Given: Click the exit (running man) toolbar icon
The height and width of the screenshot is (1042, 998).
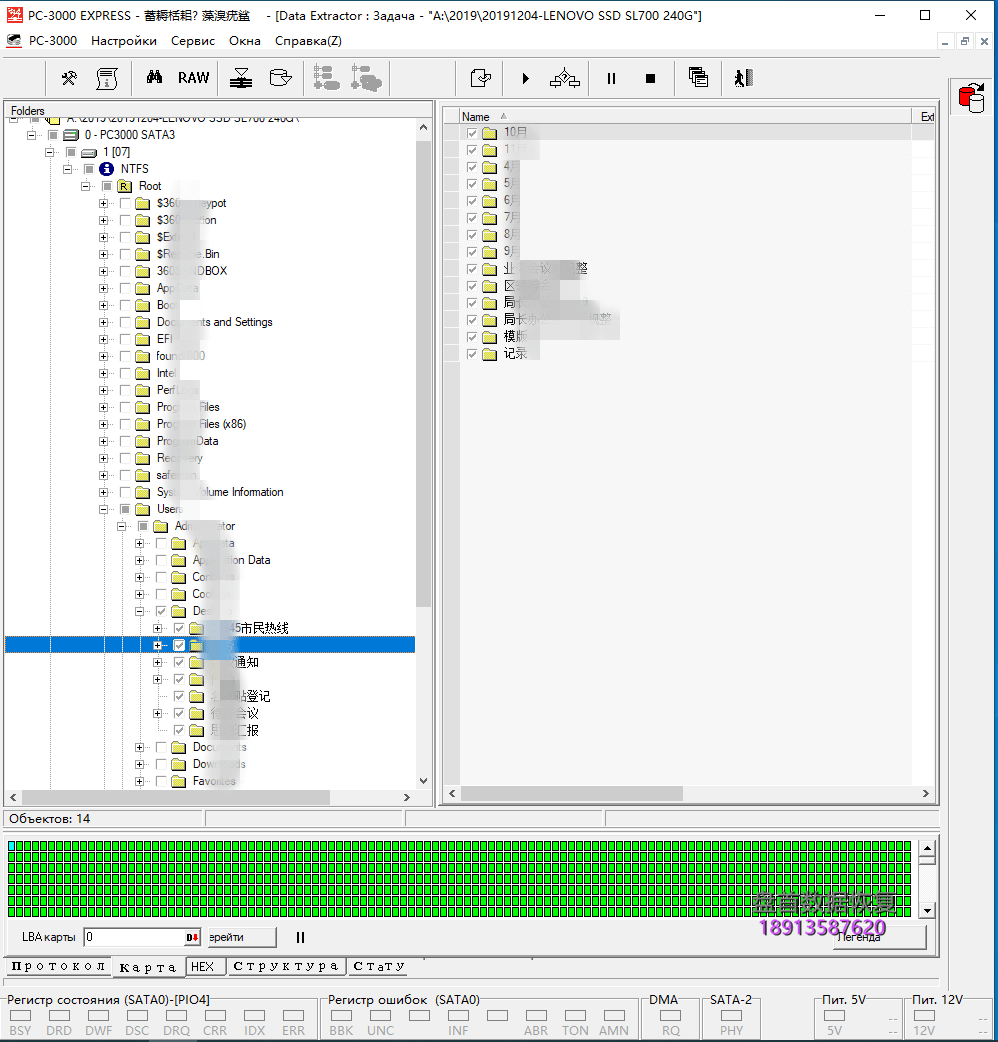Looking at the screenshot, I should coord(742,78).
